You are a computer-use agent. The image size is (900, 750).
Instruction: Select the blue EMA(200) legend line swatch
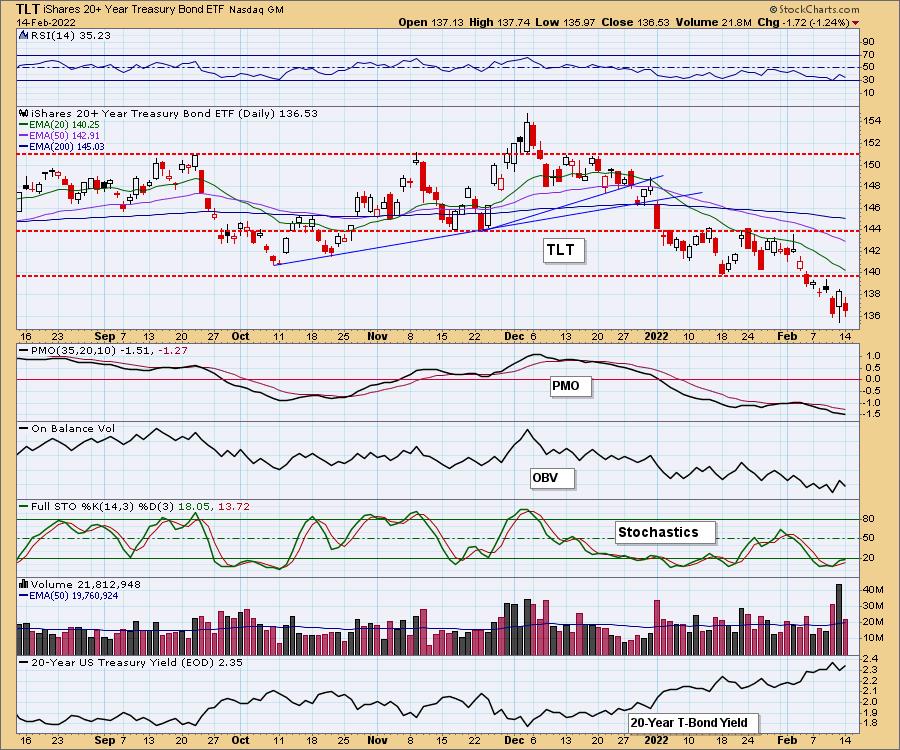click(24, 147)
